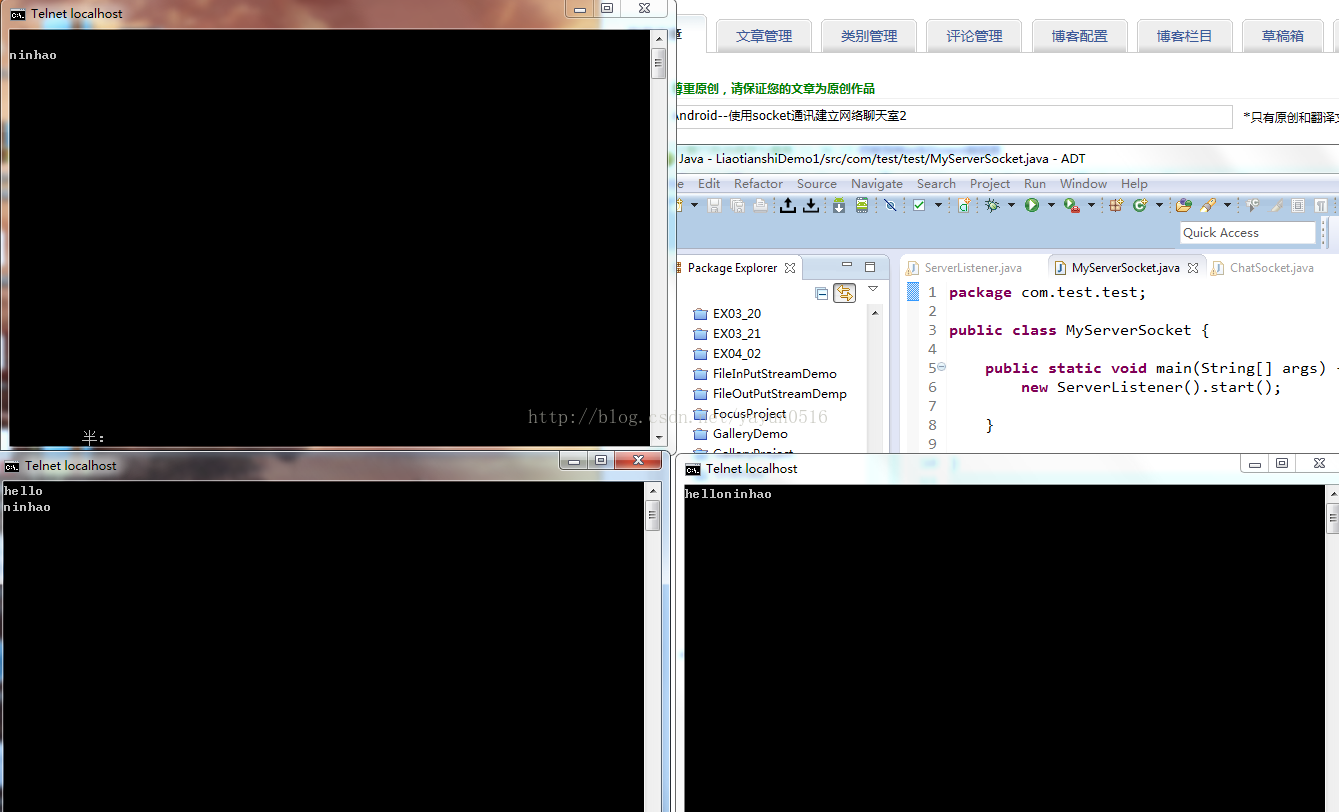Open the Refactor menu
Image resolution: width=1339 pixels, height=812 pixels.
[758, 184]
